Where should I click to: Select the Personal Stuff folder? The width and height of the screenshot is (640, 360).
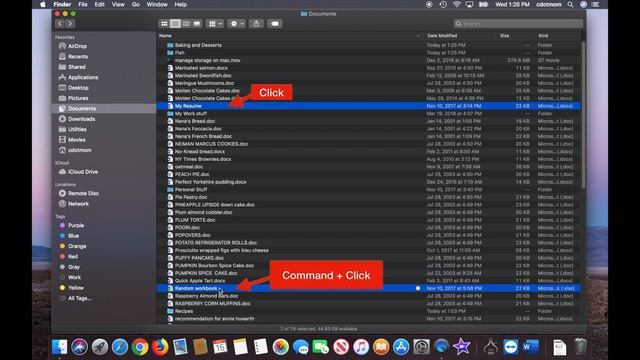pos(368,189)
